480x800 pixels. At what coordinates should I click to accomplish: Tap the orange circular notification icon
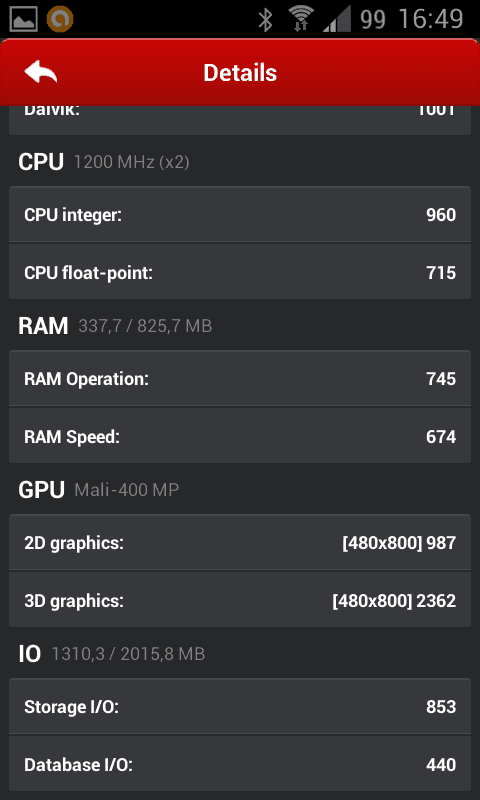coord(60,19)
